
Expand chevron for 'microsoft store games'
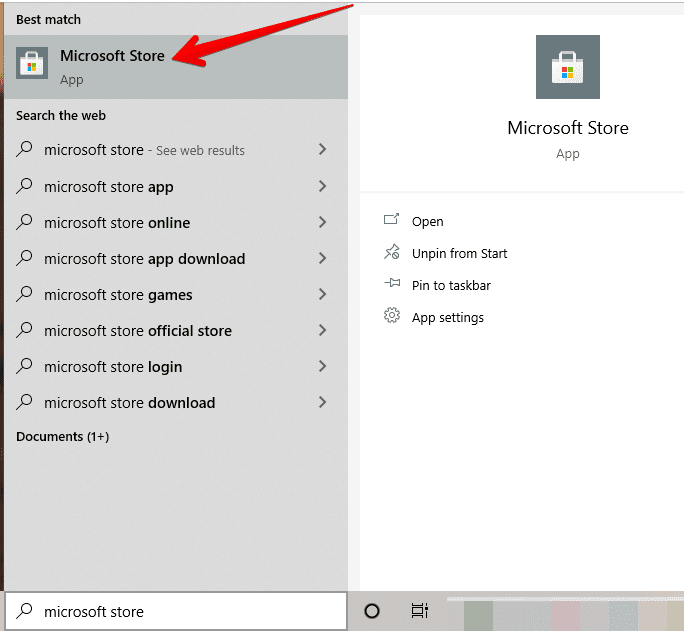(x=322, y=294)
